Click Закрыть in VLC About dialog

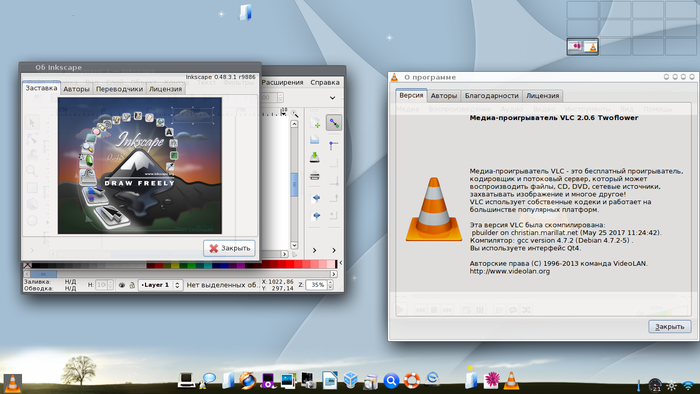tap(670, 327)
